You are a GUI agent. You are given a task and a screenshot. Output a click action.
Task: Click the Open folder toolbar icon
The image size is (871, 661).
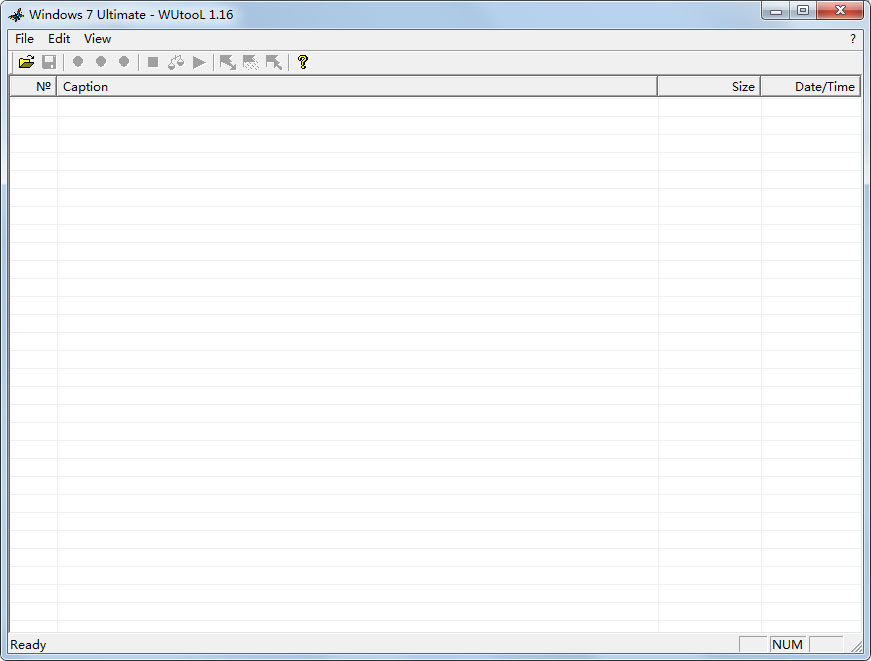coord(26,62)
